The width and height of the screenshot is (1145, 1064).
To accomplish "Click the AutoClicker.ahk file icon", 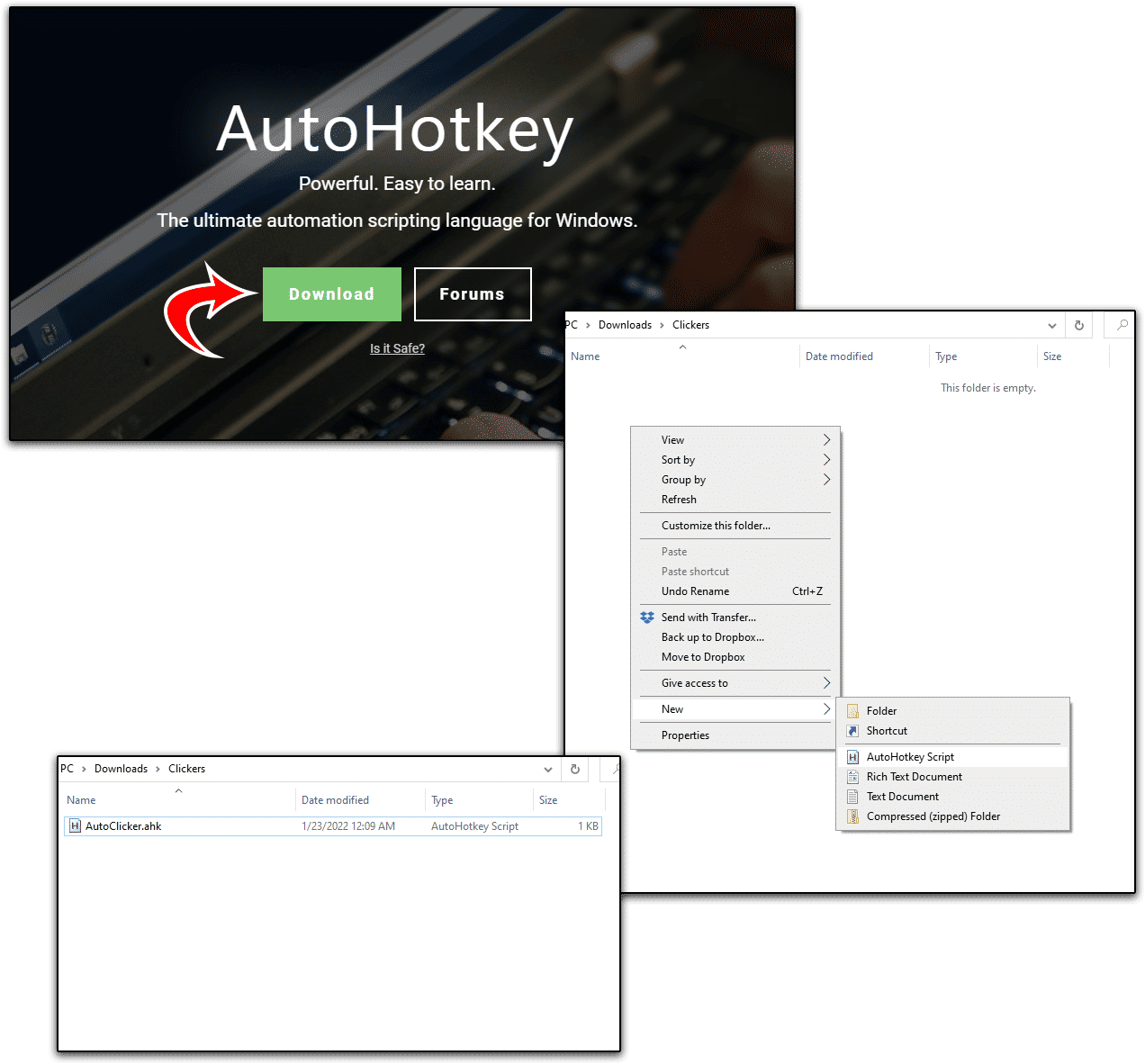I will coord(76,826).
